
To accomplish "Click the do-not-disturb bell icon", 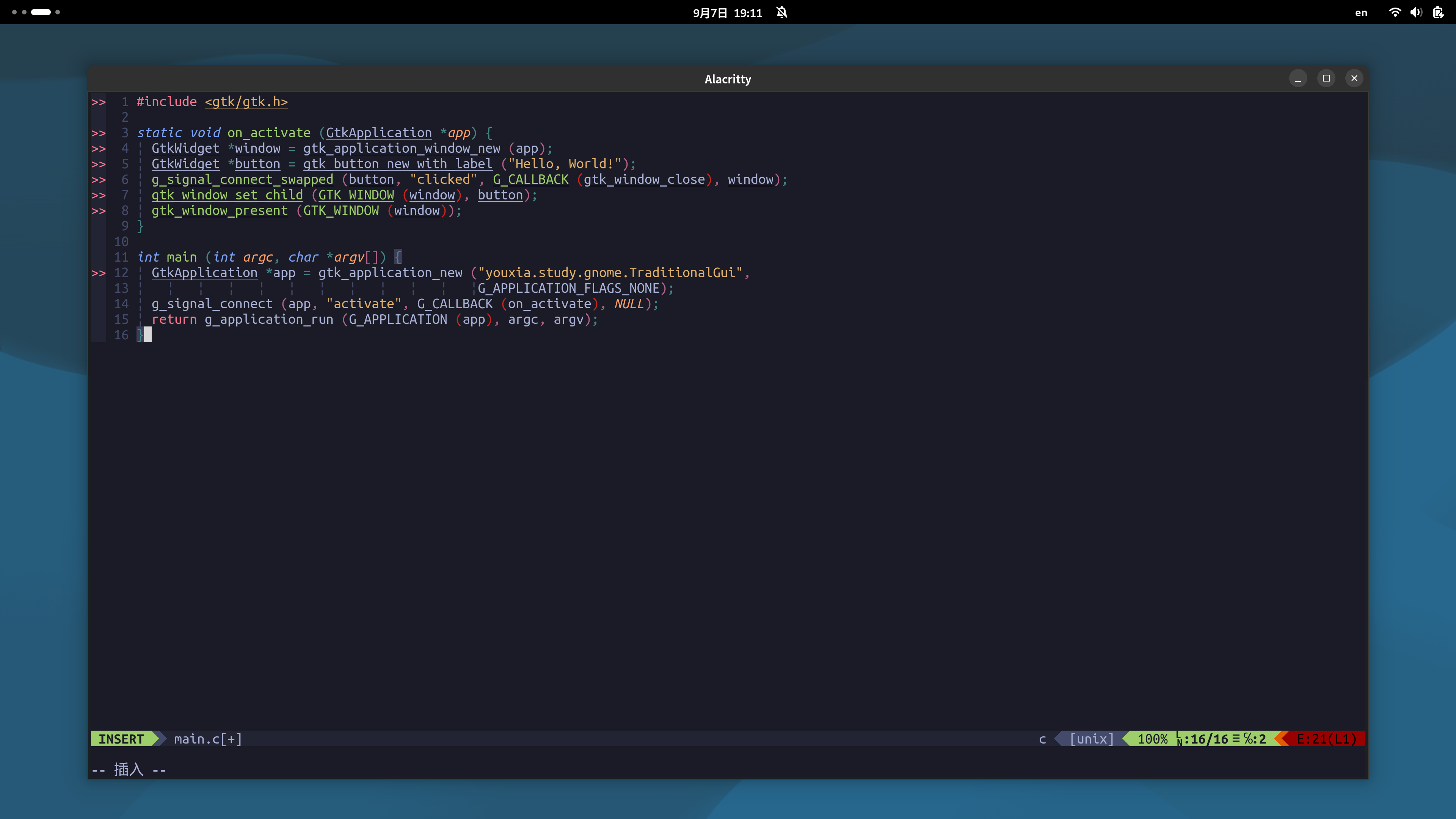I will pyautogui.click(x=782, y=13).
